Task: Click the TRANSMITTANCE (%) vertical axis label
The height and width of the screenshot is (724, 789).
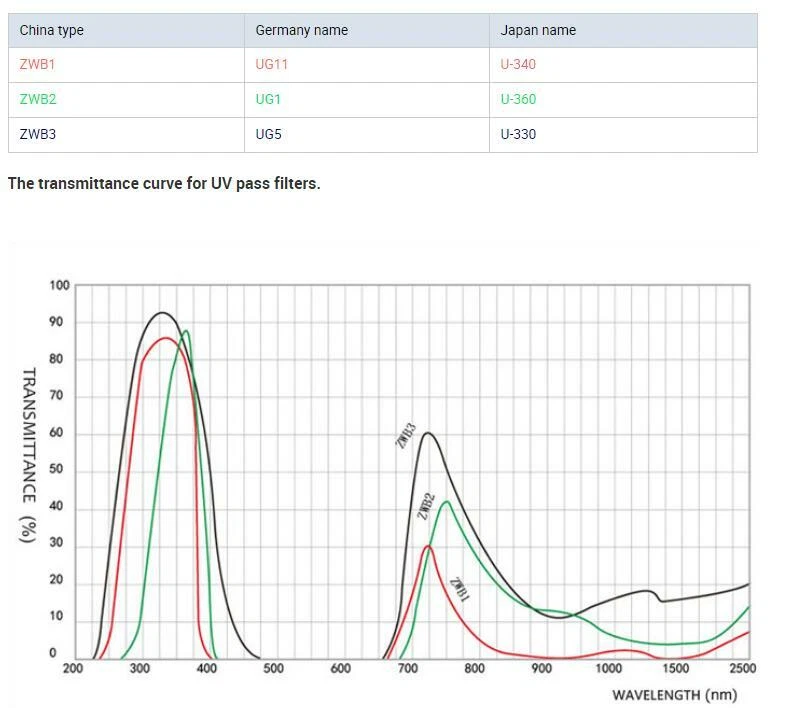Action: tap(28, 455)
